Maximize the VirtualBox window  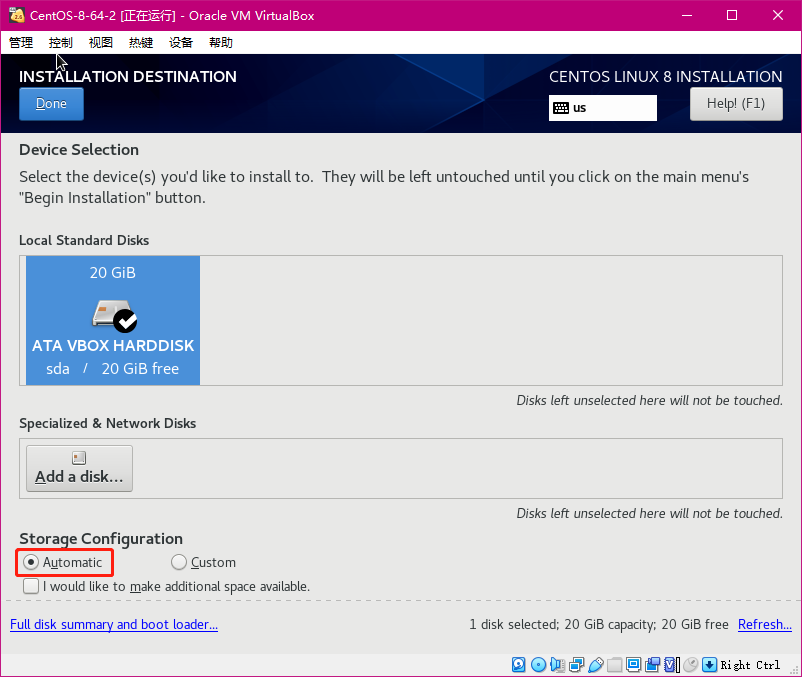(x=732, y=15)
